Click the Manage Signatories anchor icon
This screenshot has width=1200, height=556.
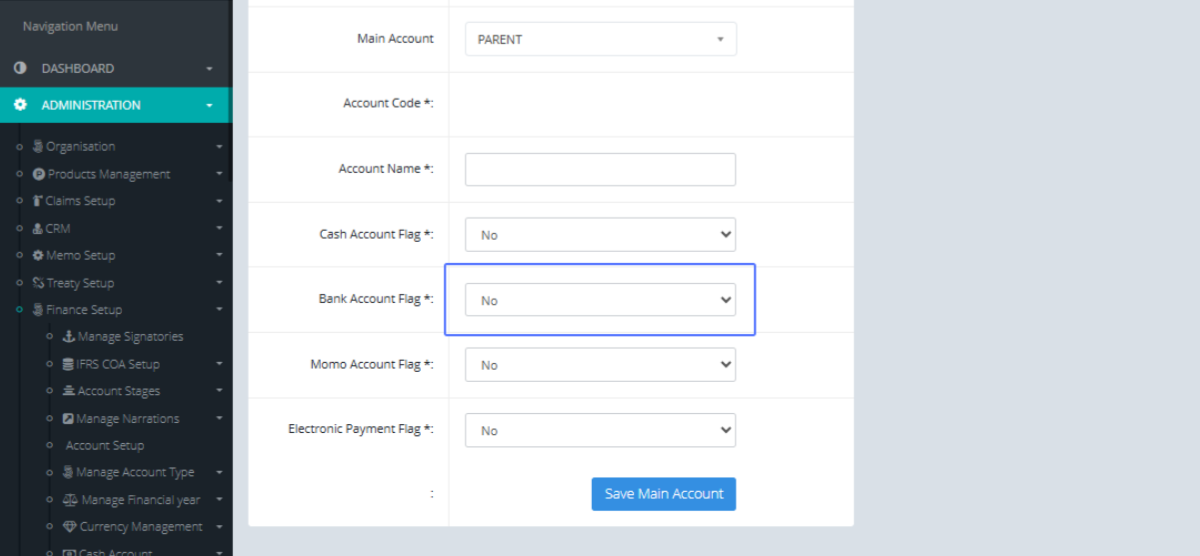click(x=68, y=337)
